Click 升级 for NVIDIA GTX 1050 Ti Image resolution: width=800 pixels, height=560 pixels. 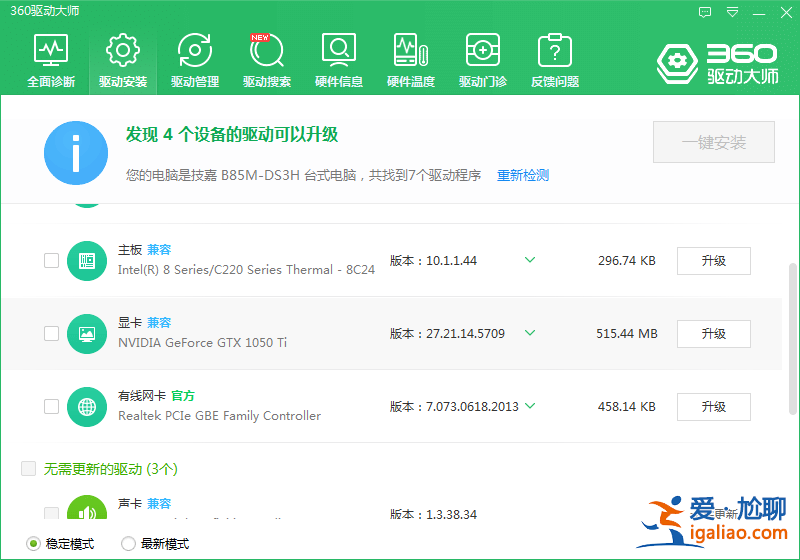click(x=713, y=334)
